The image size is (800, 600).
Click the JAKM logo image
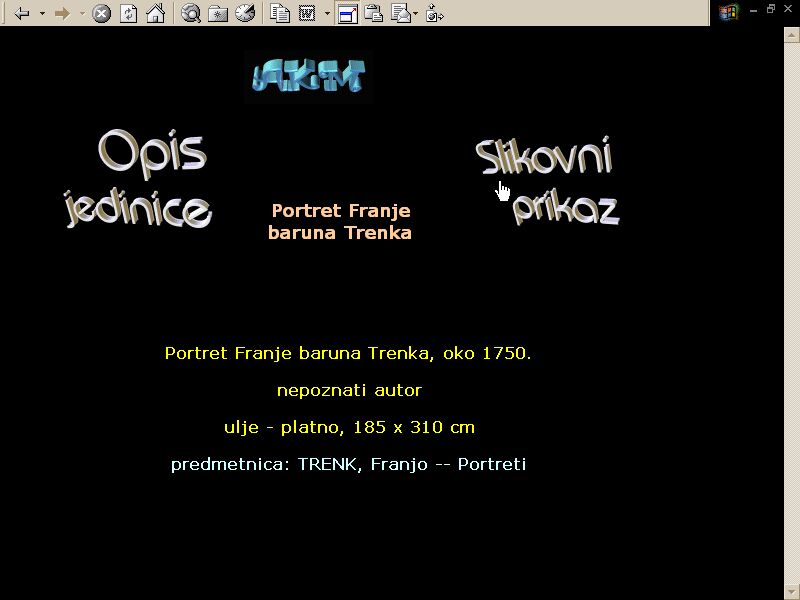(309, 77)
